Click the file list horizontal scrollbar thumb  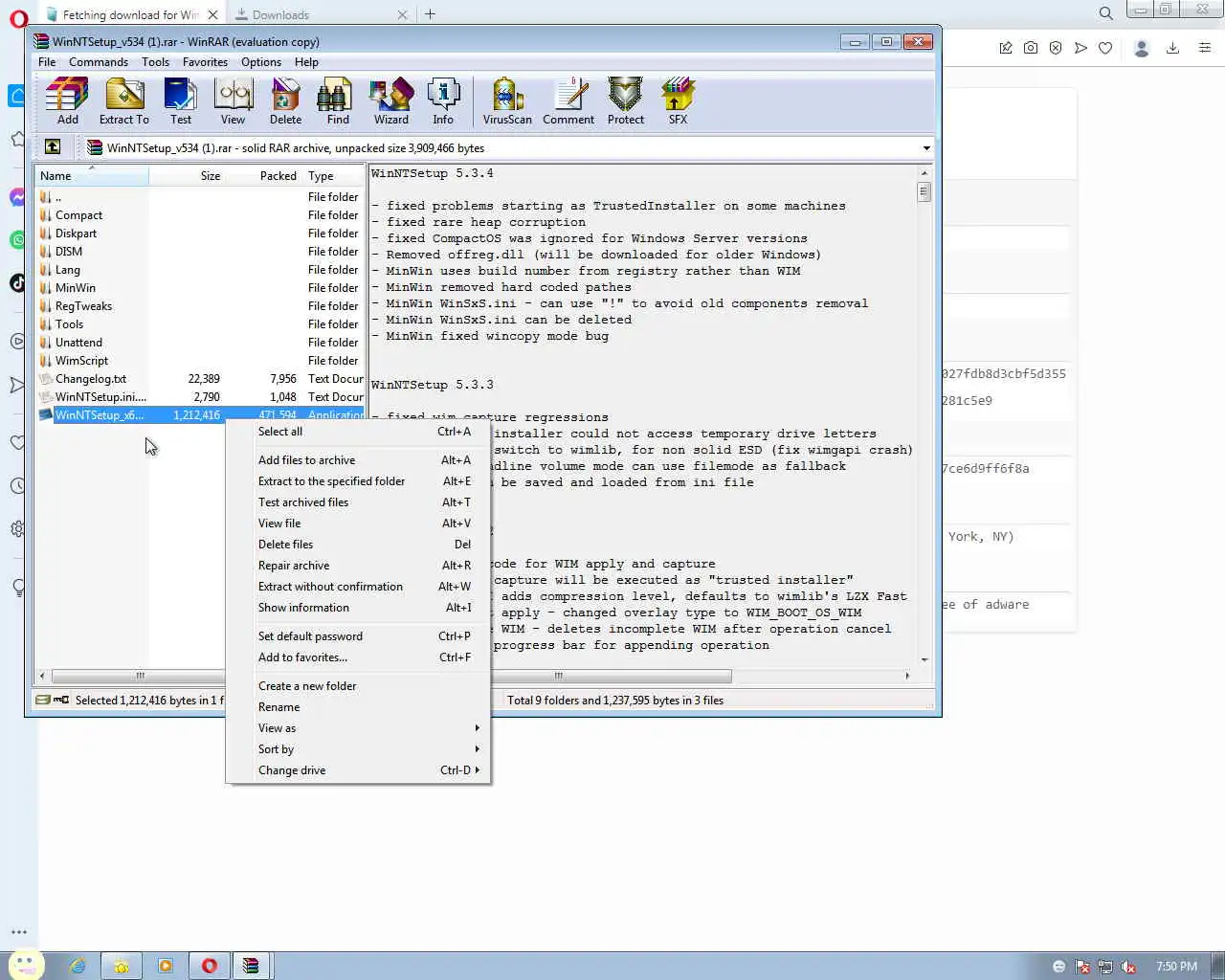pos(139,676)
